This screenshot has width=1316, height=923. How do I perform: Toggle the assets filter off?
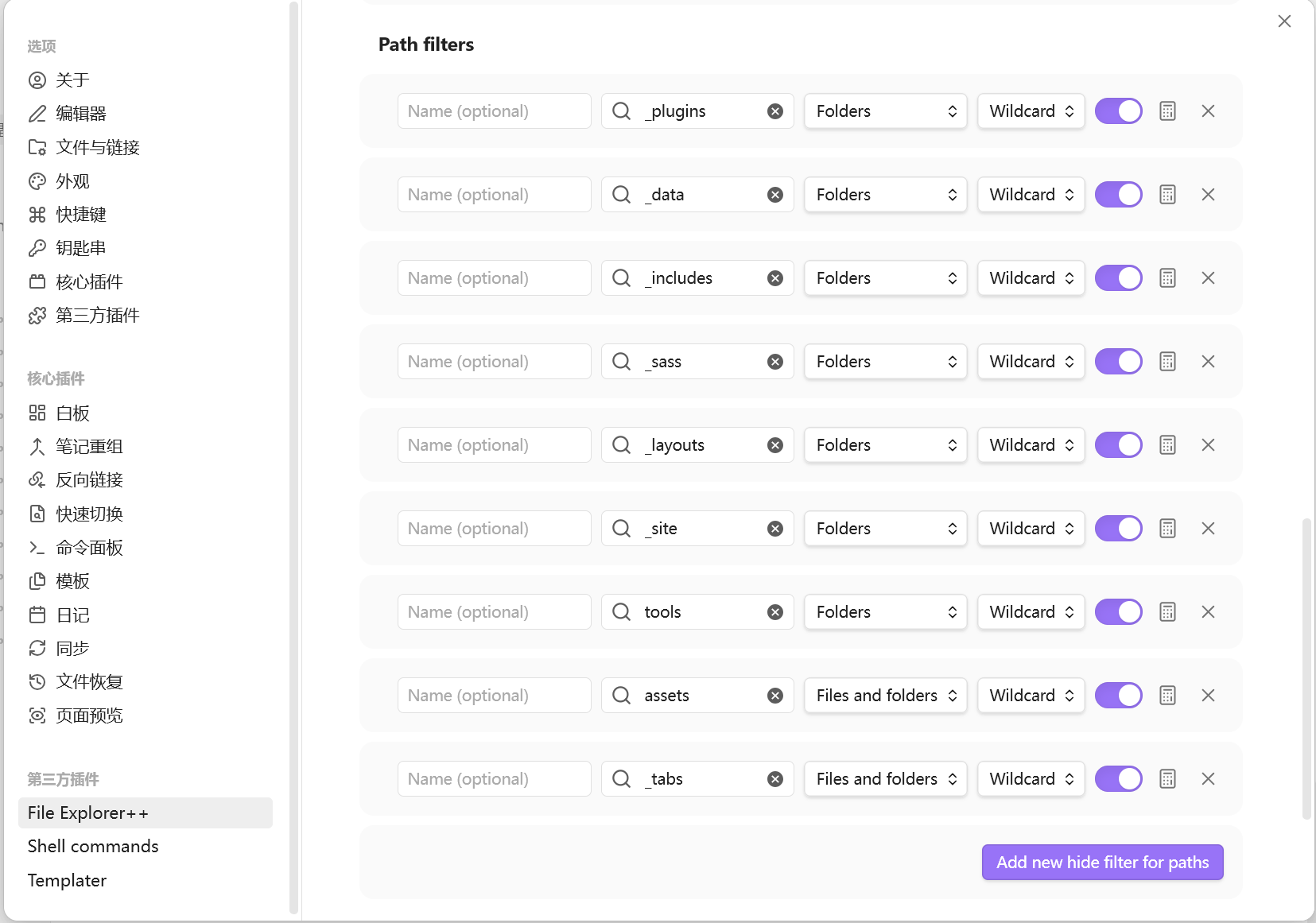pyautogui.click(x=1118, y=696)
